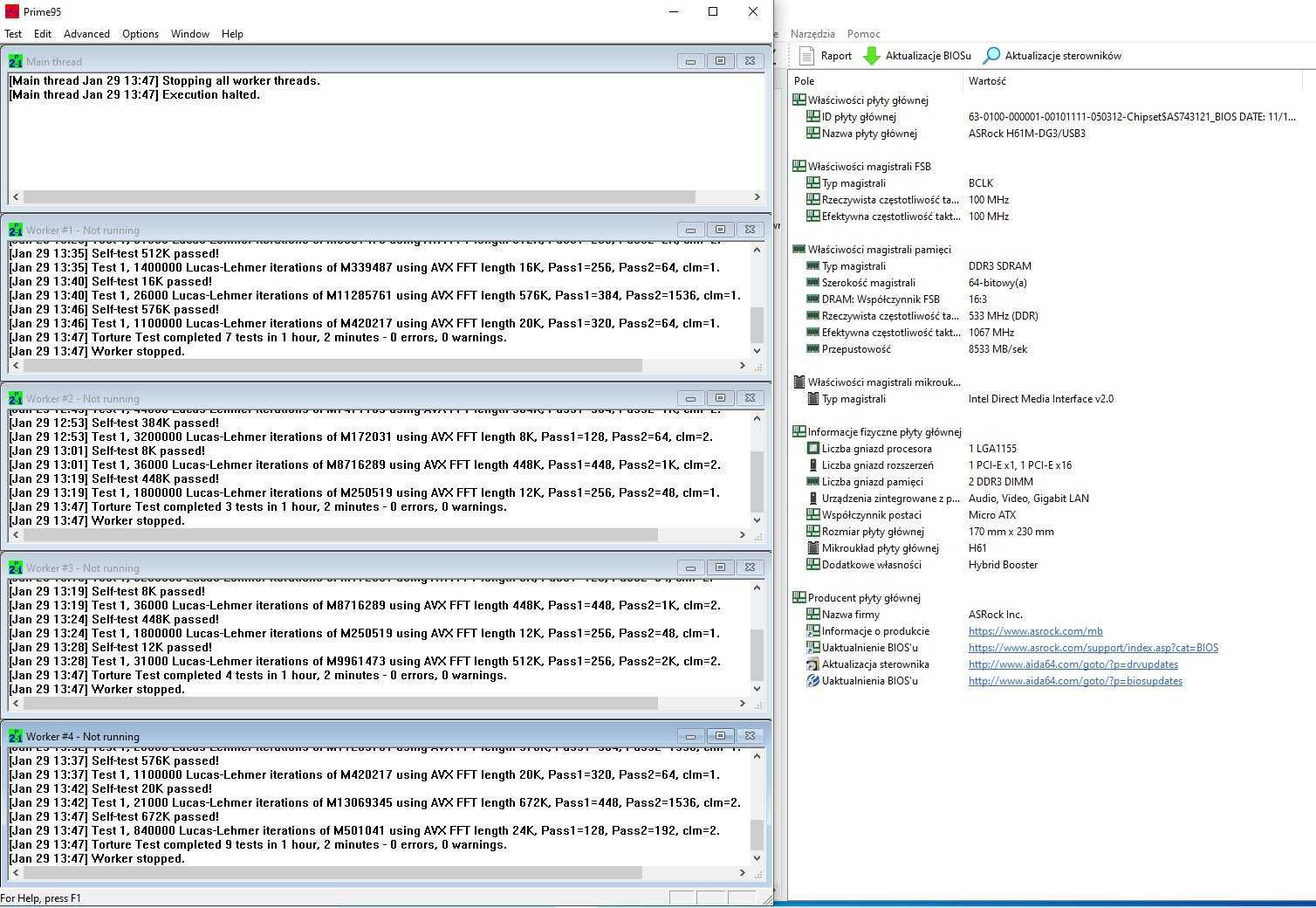Open the Test menu in Prime95

coord(13,34)
